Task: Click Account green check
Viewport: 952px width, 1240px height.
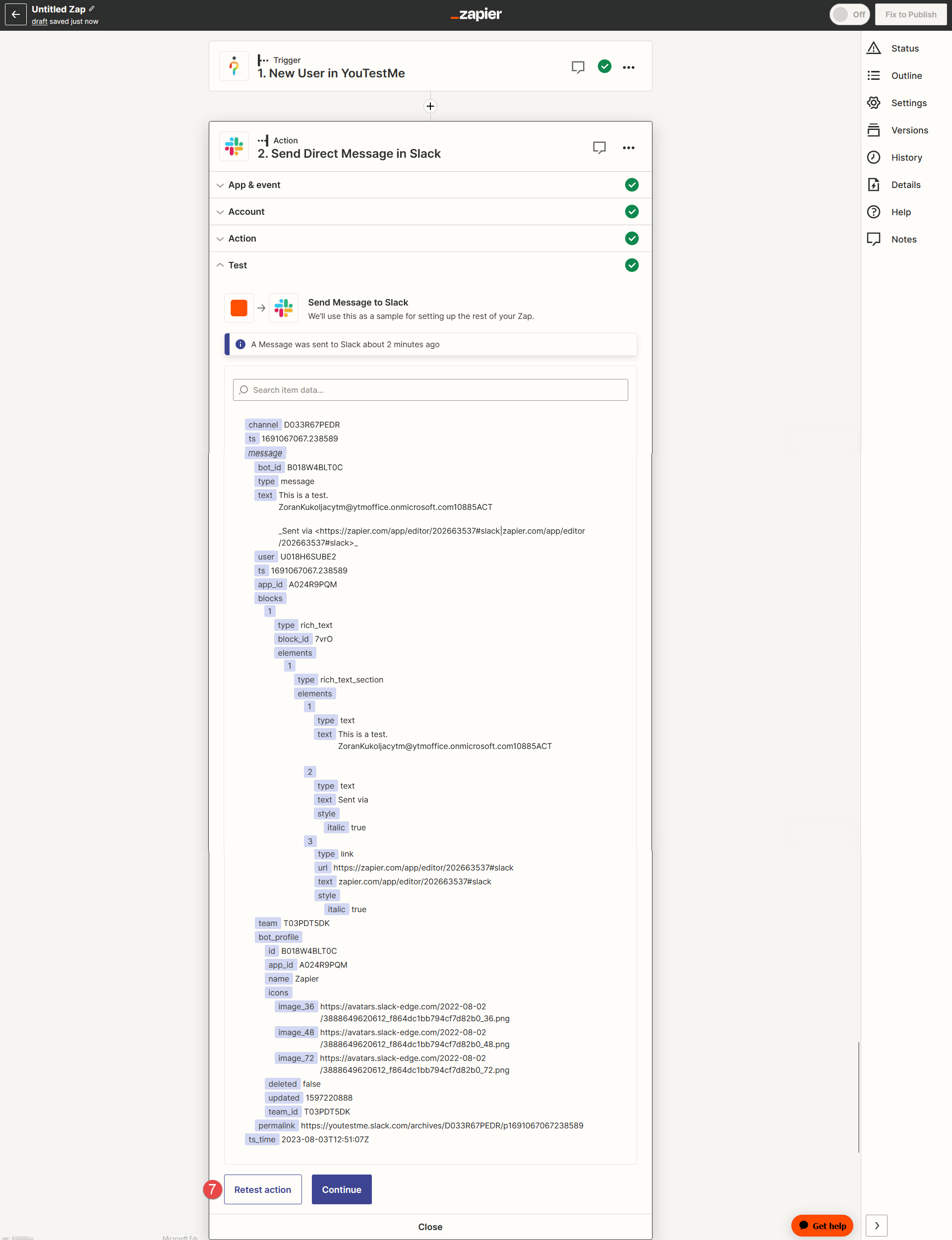Action: point(631,211)
